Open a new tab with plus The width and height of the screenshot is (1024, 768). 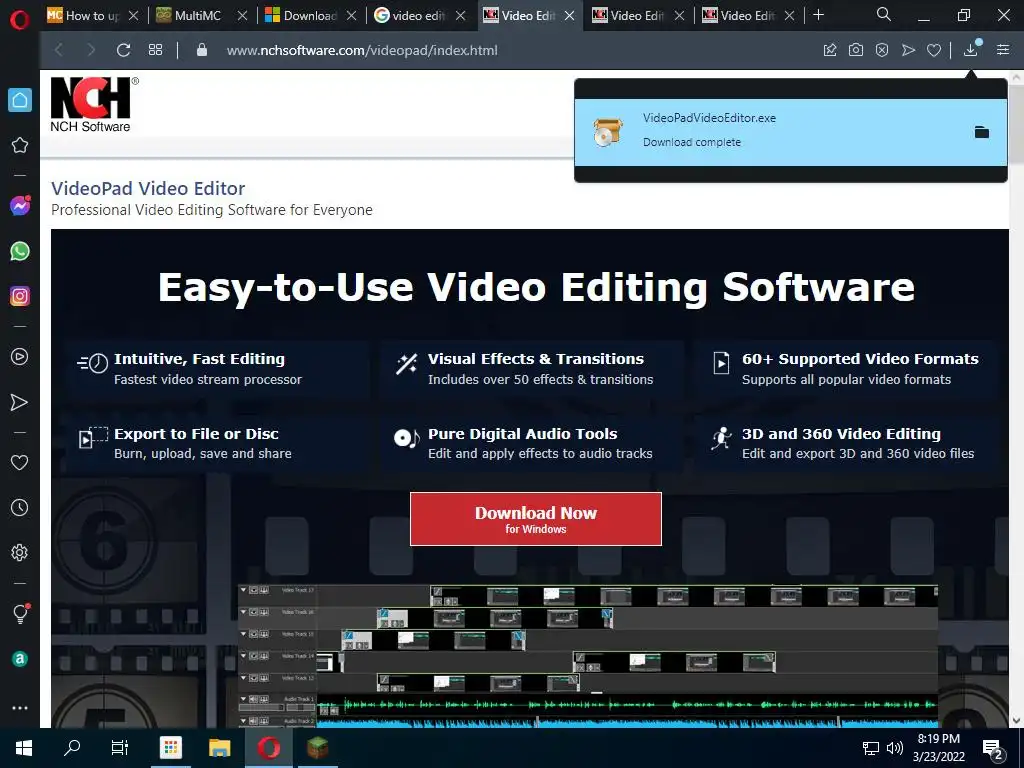(x=818, y=14)
